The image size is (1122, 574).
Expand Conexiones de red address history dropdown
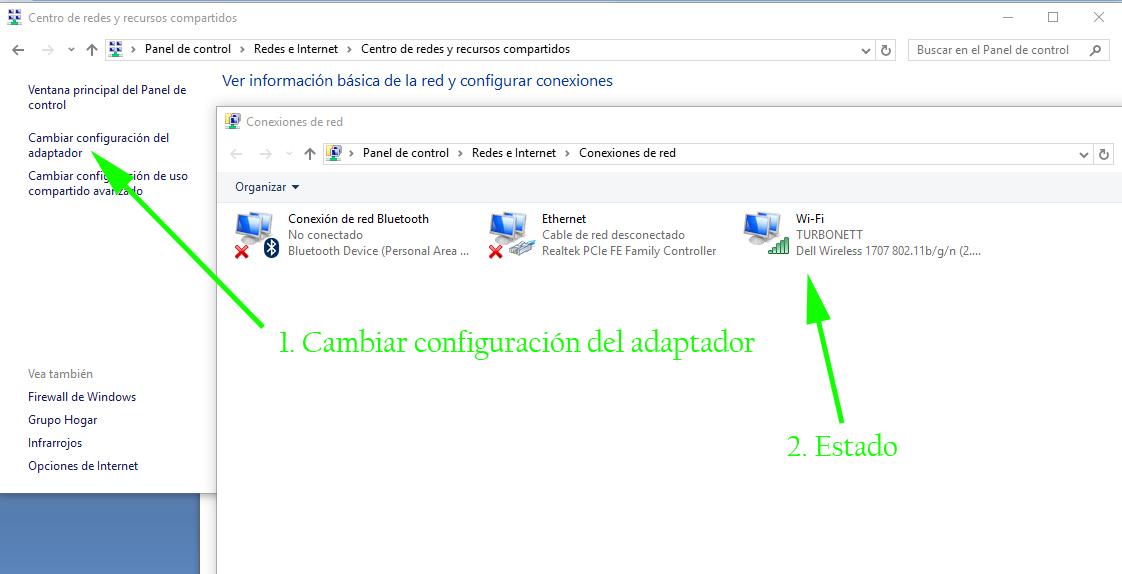(x=1084, y=154)
